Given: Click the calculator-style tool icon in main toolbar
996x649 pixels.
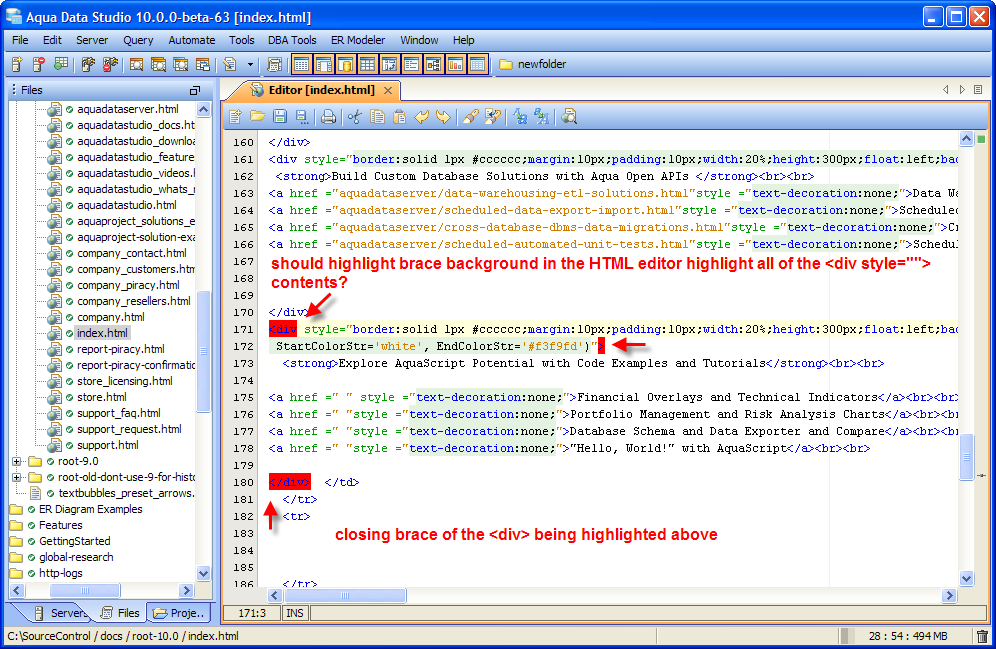Looking at the screenshot, I should pos(274,64).
